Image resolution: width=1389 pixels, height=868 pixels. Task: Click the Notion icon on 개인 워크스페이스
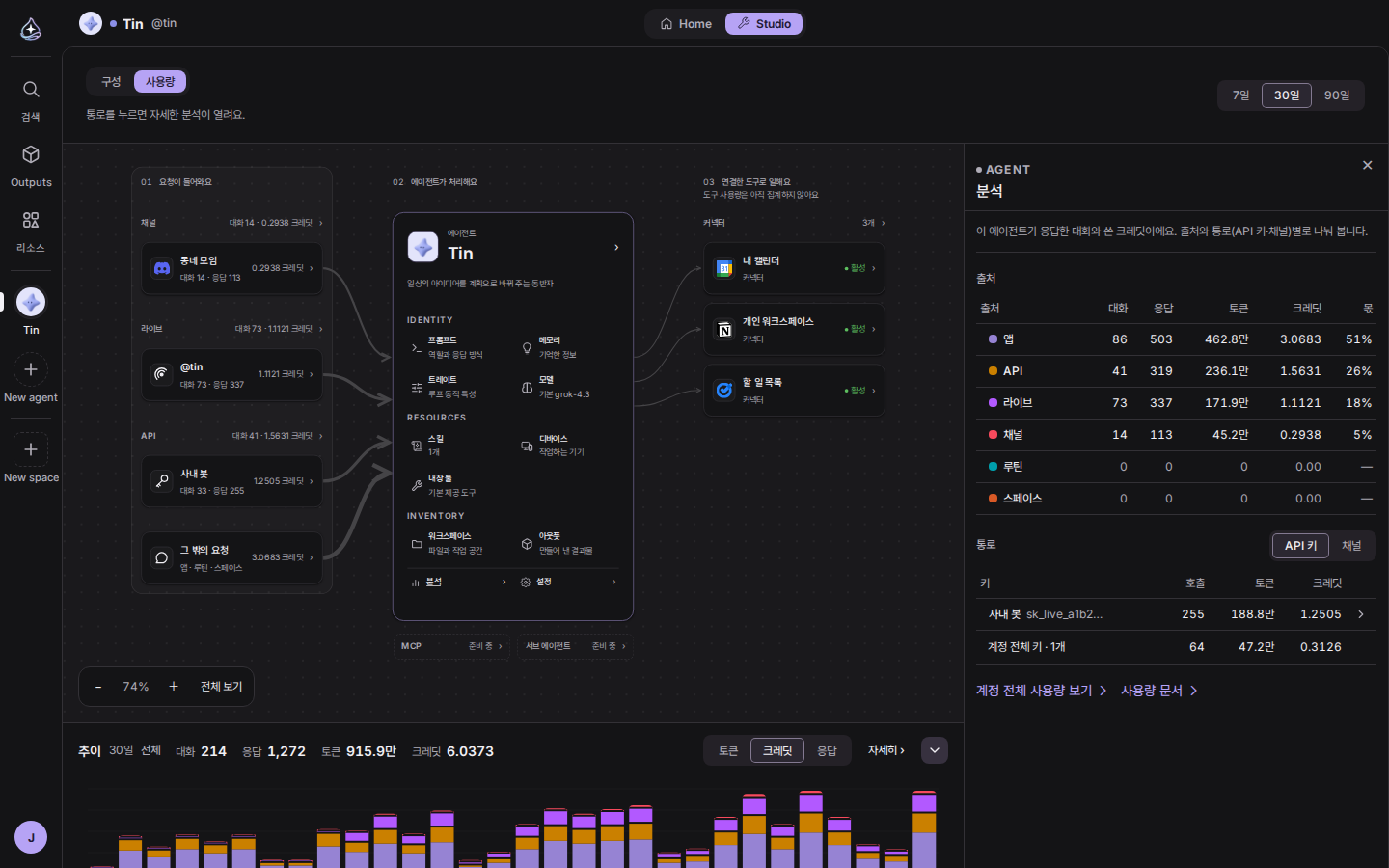[724, 330]
